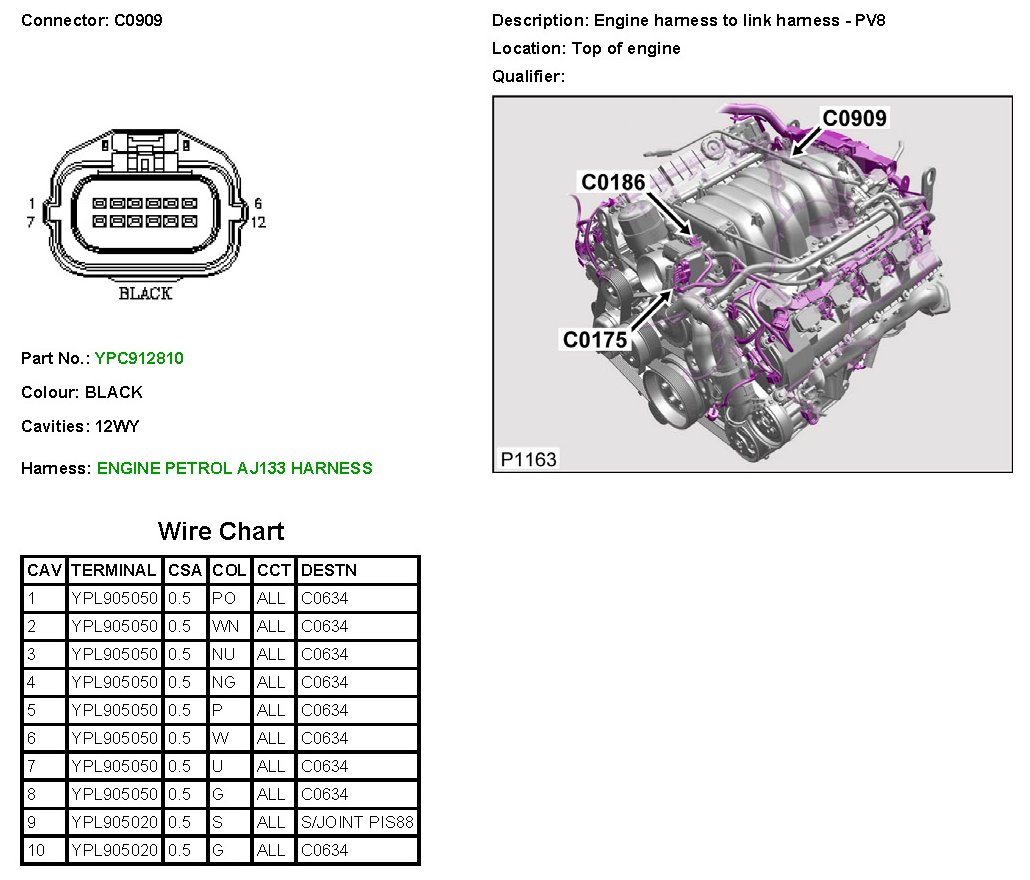Select the Connector: C0909 heading
Image resolution: width=1030 pixels, height=880 pixels.
[x=92, y=20]
